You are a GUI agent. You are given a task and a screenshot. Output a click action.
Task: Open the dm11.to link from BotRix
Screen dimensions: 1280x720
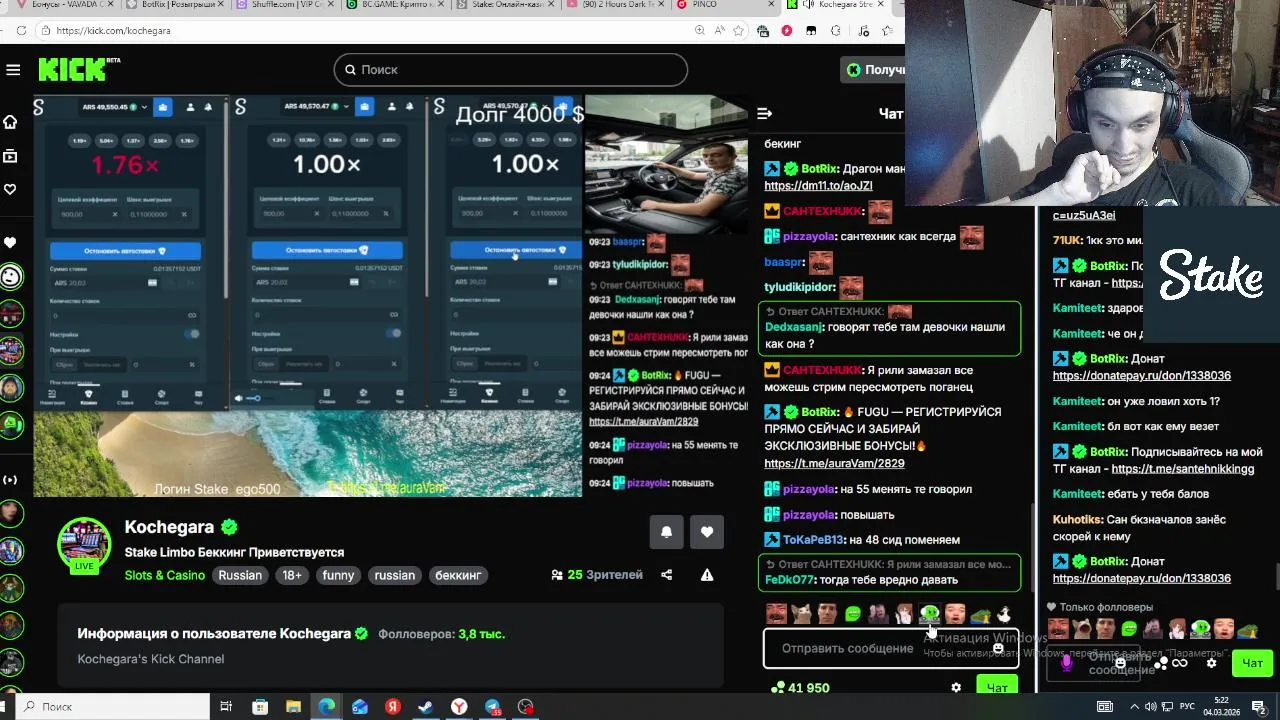pyautogui.click(x=818, y=186)
